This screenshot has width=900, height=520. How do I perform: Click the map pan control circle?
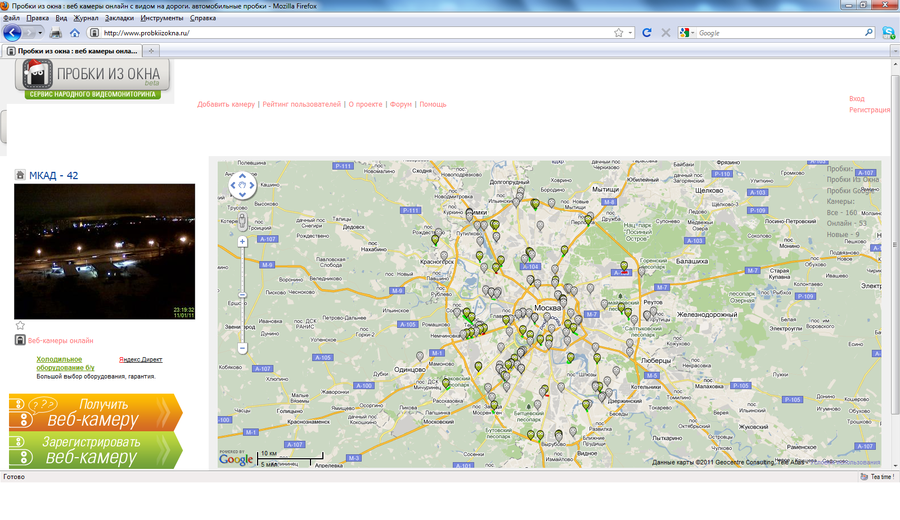(242, 185)
